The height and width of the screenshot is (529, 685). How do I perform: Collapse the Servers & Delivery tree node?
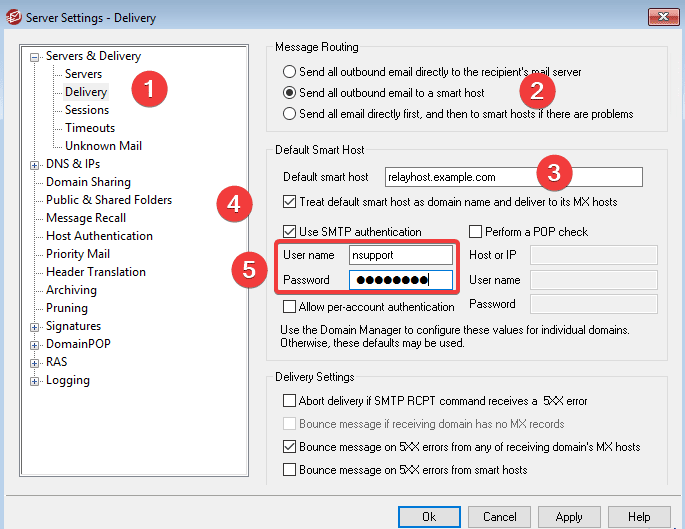click(34, 57)
